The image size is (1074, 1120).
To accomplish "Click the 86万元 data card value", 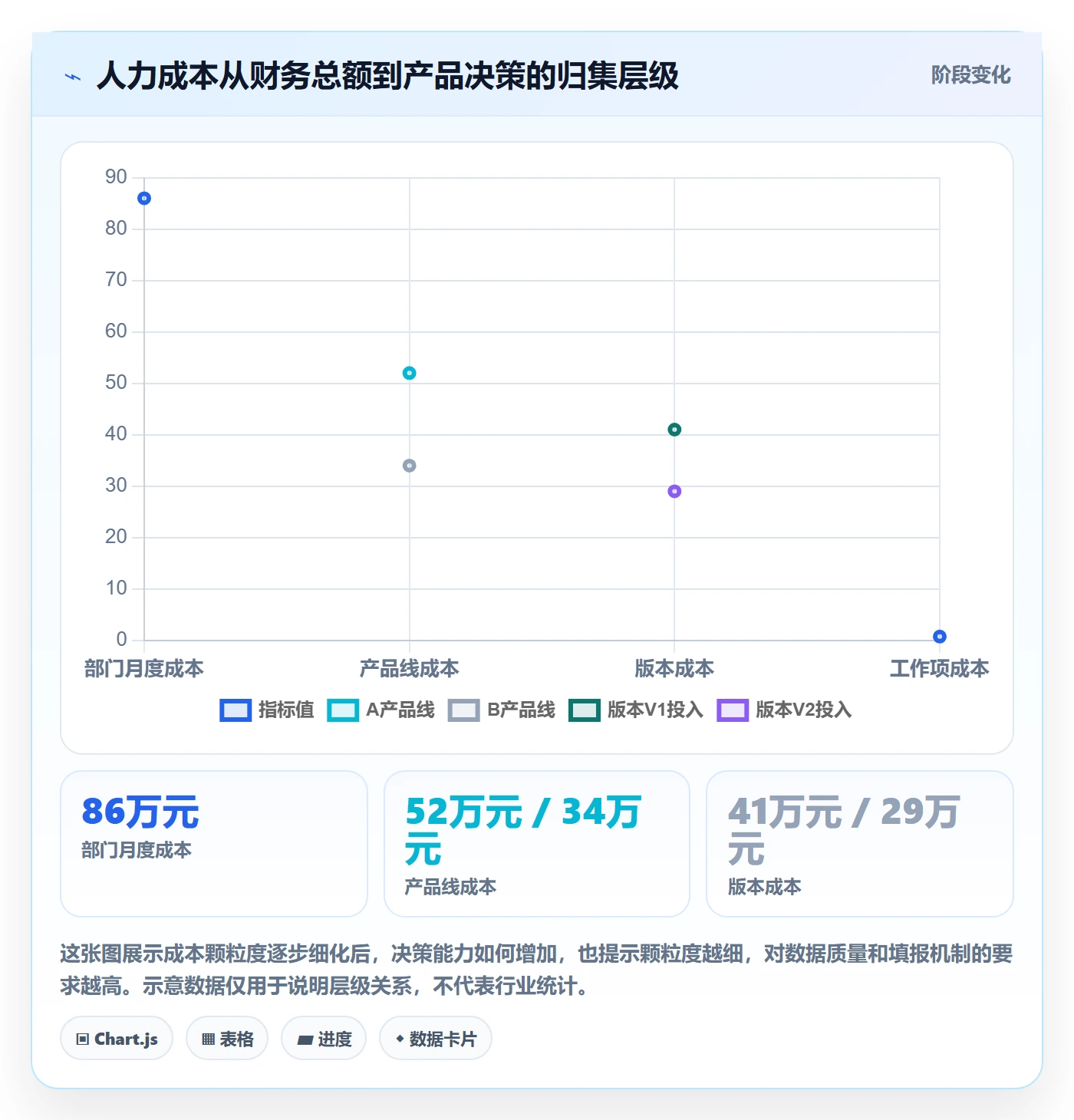I will [x=140, y=812].
